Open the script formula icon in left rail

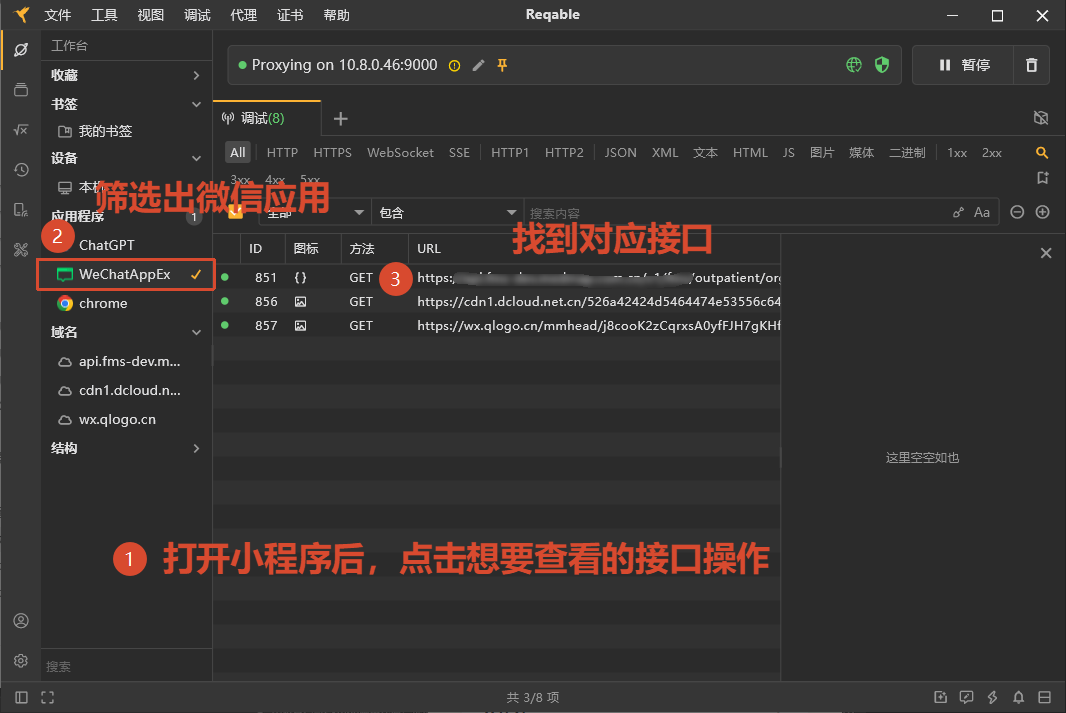(x=21, y=129)
